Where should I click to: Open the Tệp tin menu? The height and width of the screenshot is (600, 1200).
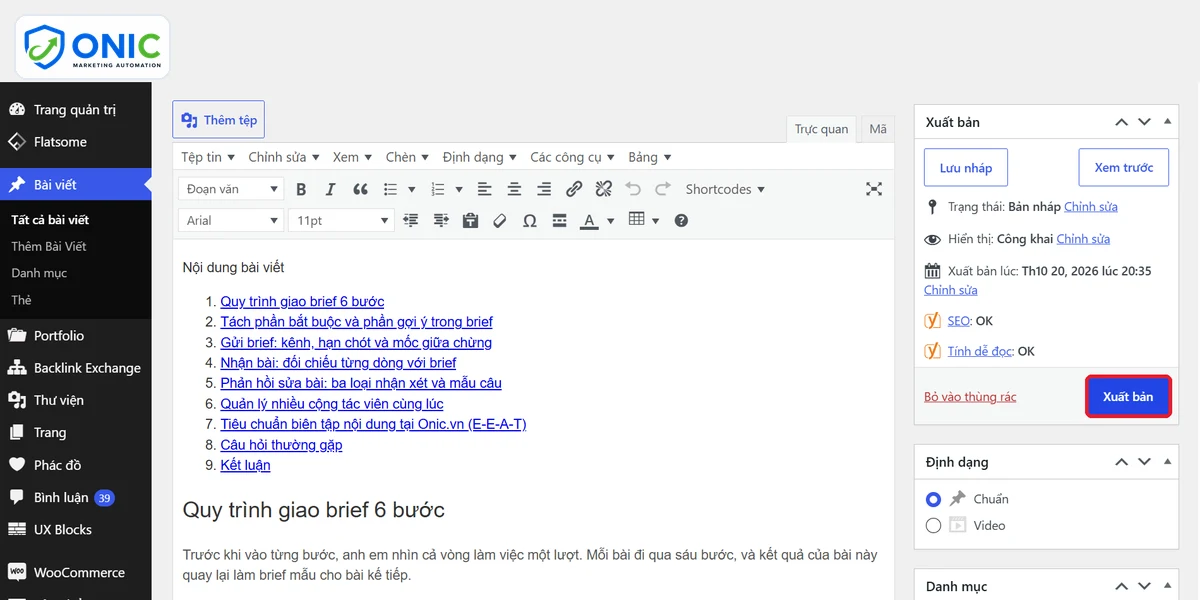pos(208,157)
